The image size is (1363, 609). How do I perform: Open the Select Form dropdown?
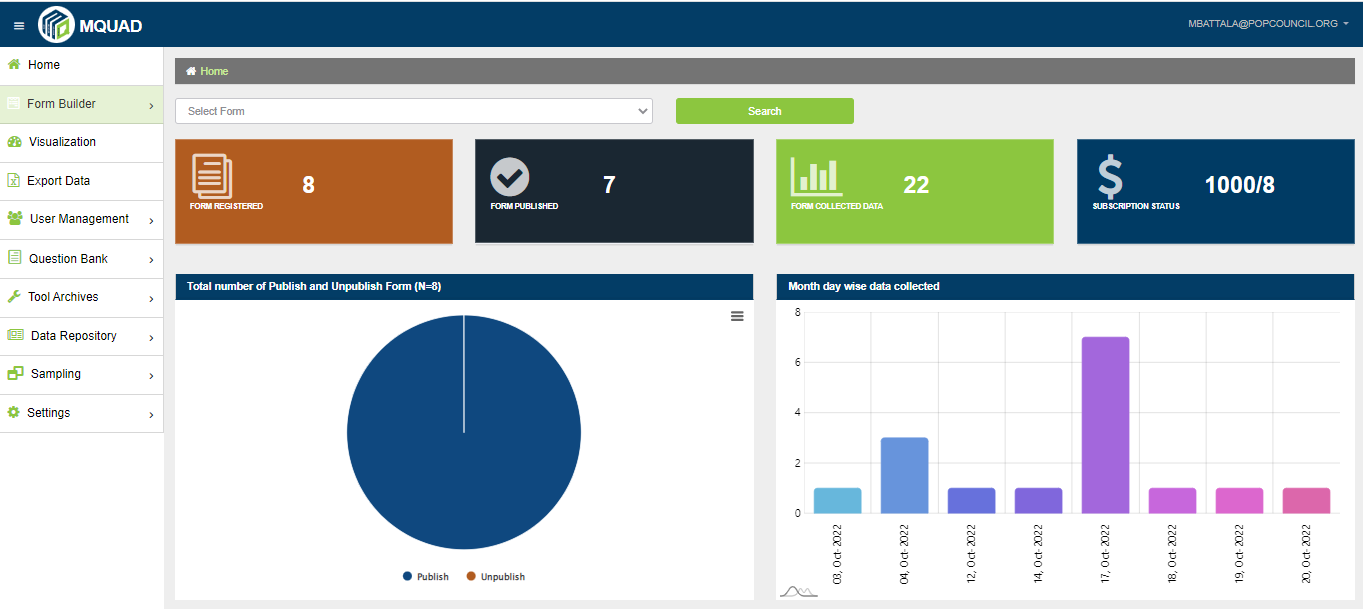coord(413,111)
